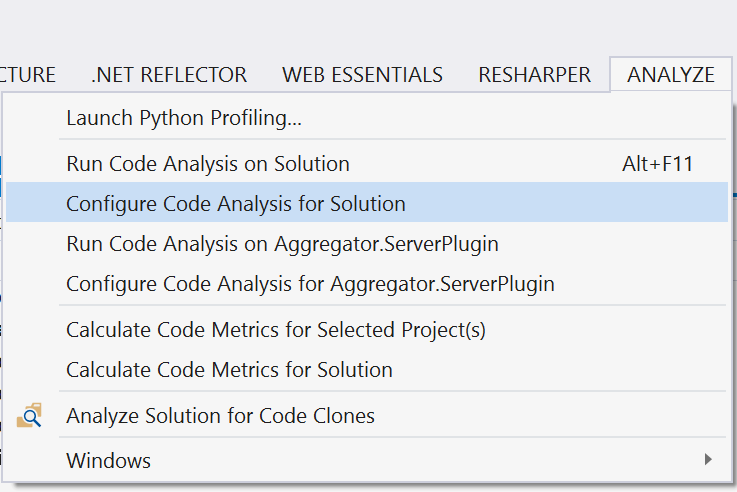Open the WEB ESSENTIALS menu
This screenshot has height=492, width=737.
pyautogui.click(x=362, y=75)
